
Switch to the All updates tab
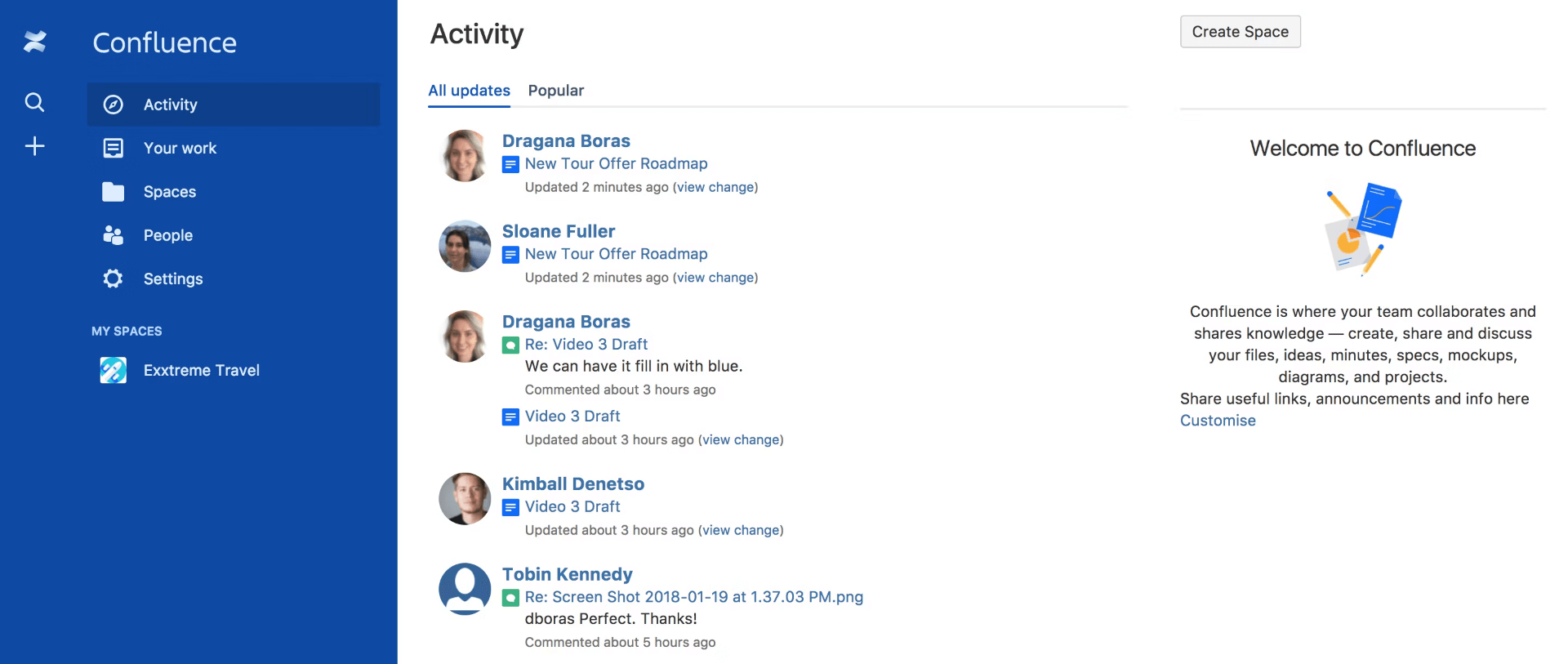coord(470,91)
